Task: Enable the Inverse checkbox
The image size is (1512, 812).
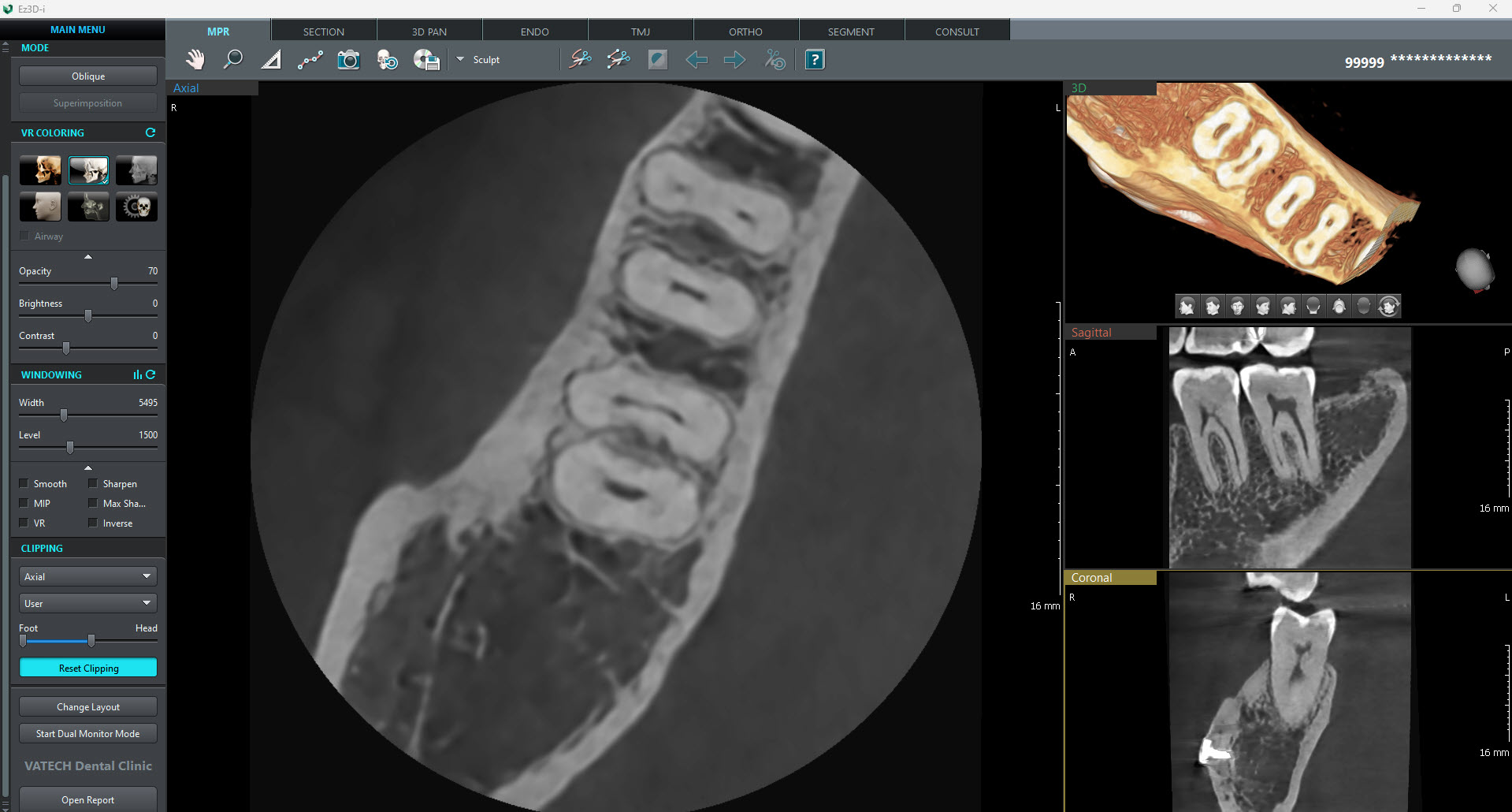Action: [x=93, y=523]
